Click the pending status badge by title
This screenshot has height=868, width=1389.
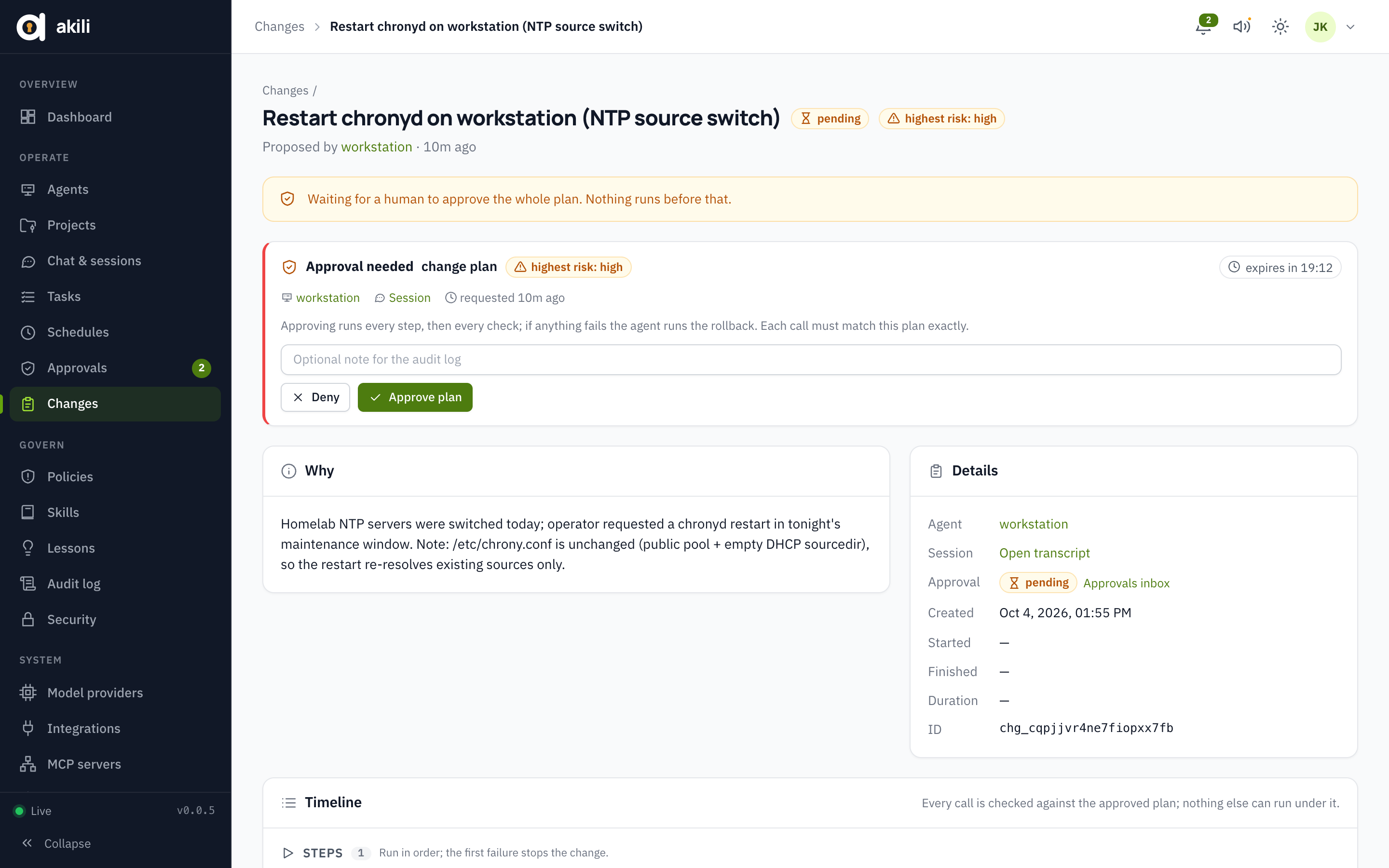(x=830, y=118)
